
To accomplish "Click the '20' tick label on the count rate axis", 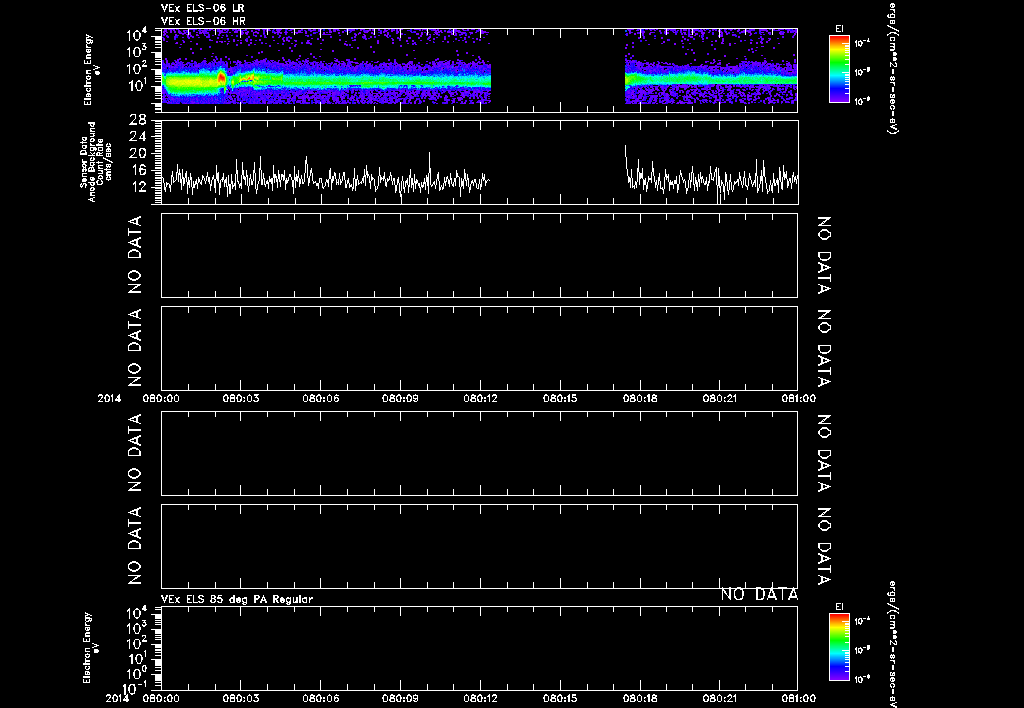I will [x=138, y=153].
